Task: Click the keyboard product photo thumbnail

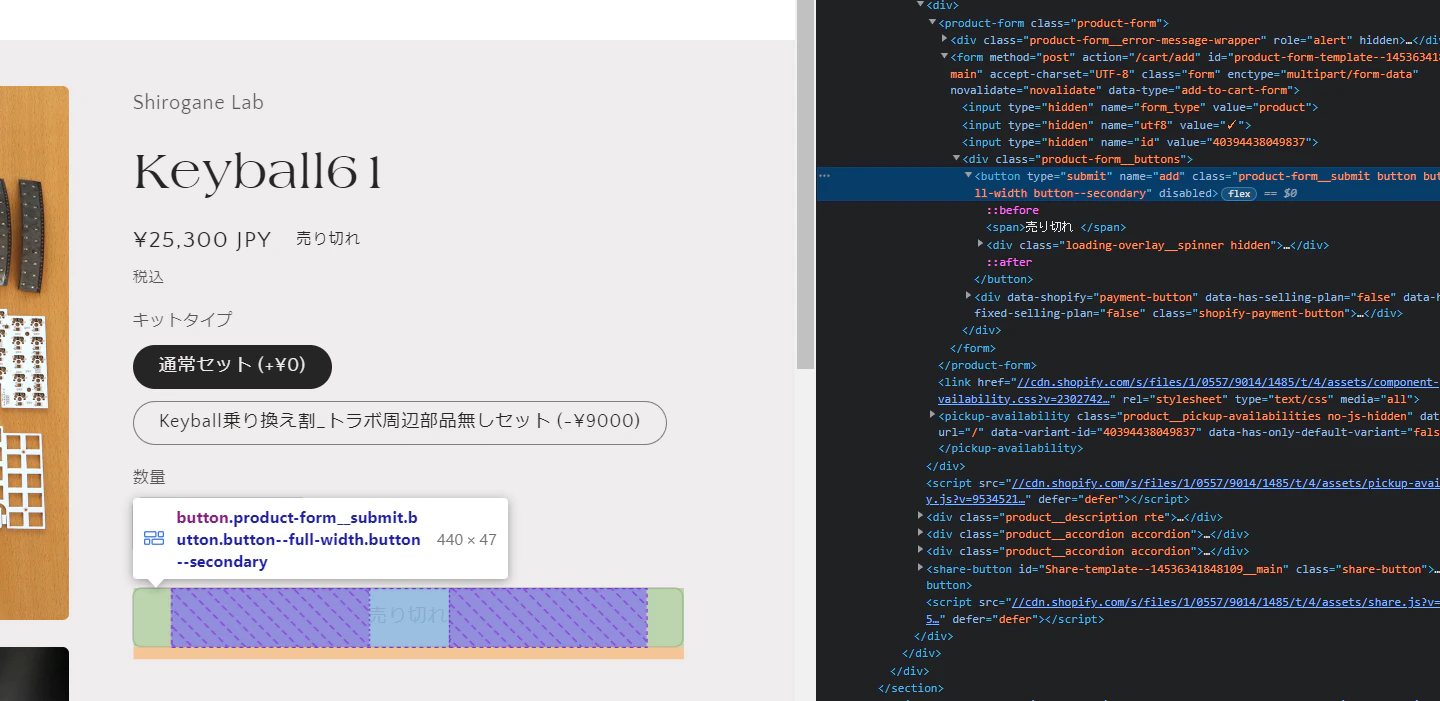Action: point(34,353)
